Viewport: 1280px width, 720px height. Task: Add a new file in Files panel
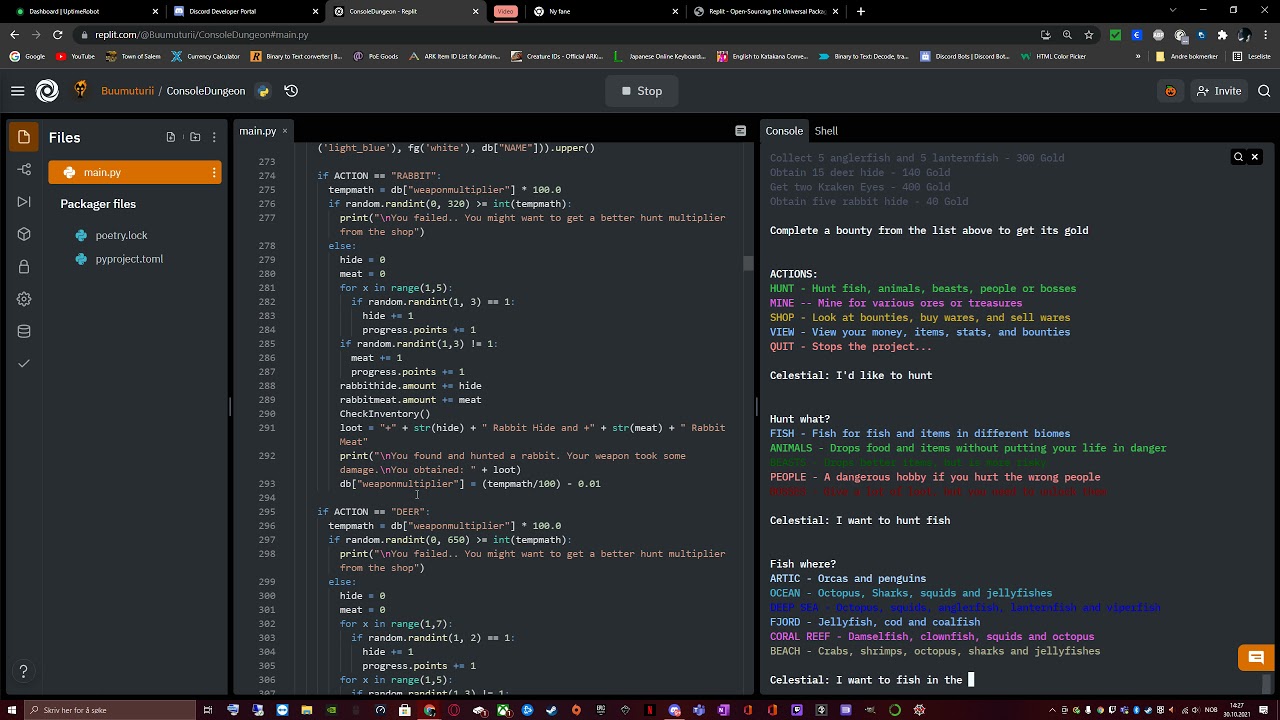coord(171,137)
